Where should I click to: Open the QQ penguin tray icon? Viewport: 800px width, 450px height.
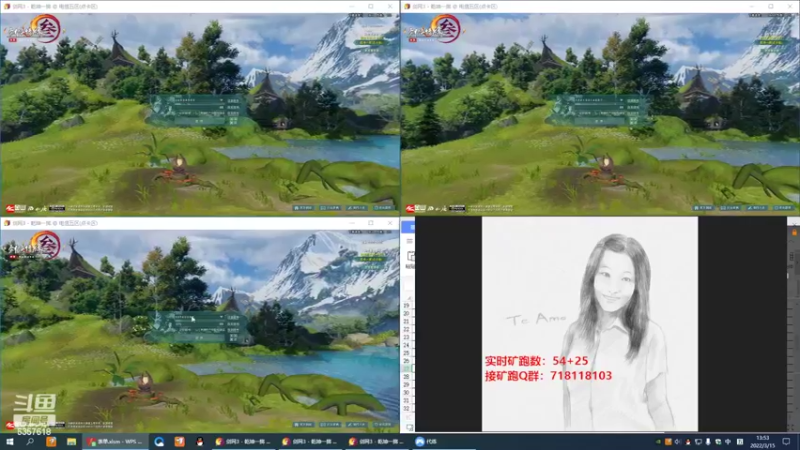point(688,442)
